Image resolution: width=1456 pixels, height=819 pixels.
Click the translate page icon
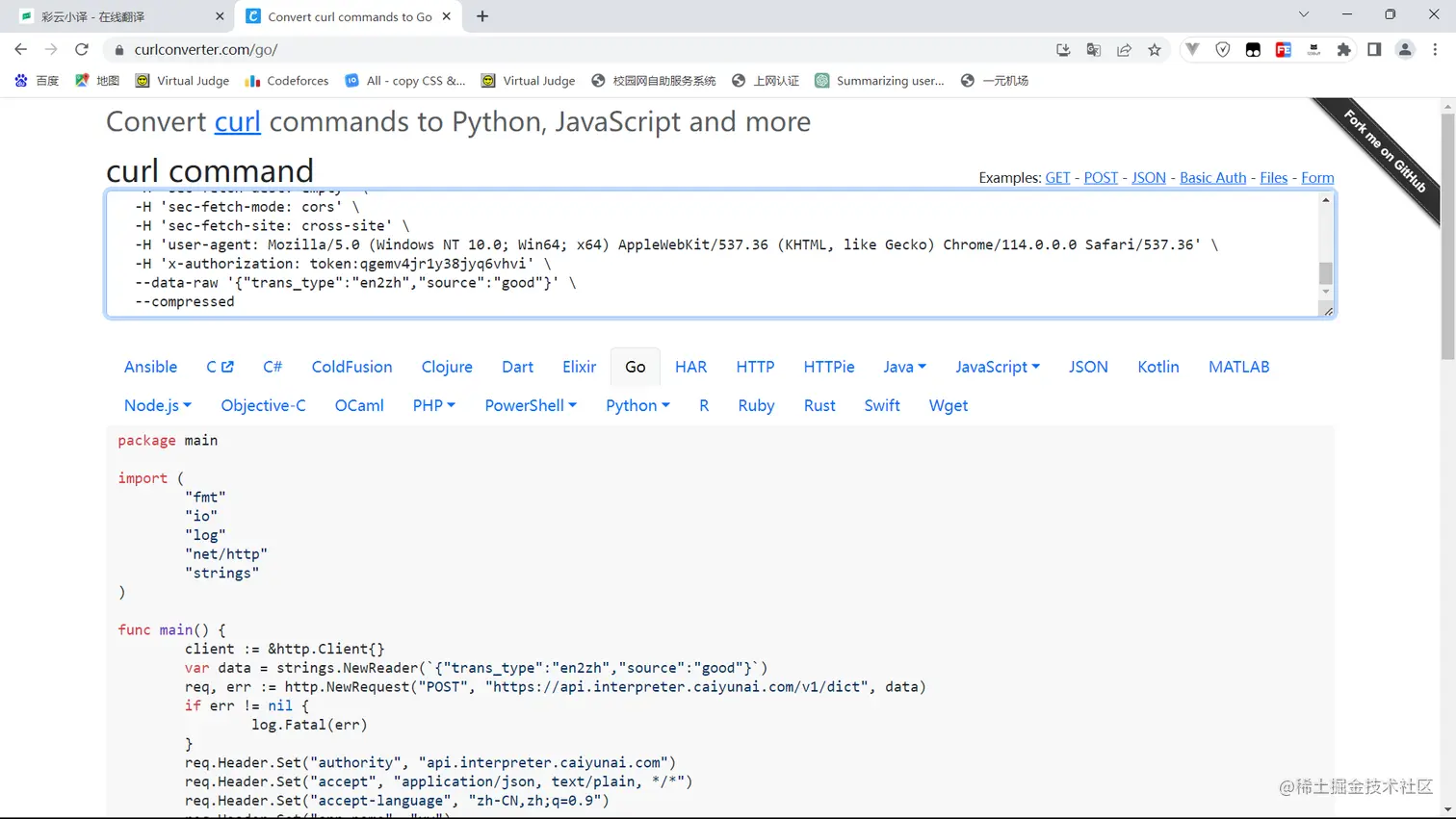(1093, 50)
